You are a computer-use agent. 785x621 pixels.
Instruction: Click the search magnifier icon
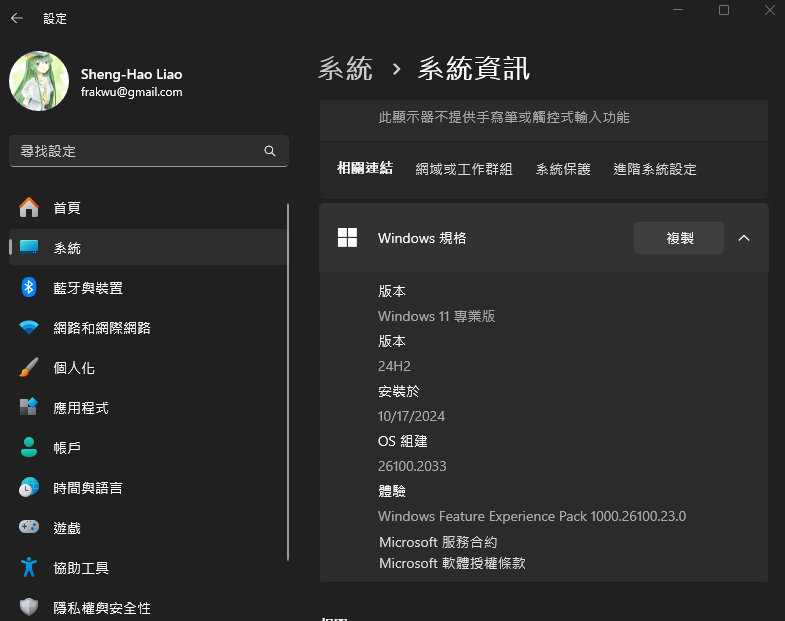270,151
